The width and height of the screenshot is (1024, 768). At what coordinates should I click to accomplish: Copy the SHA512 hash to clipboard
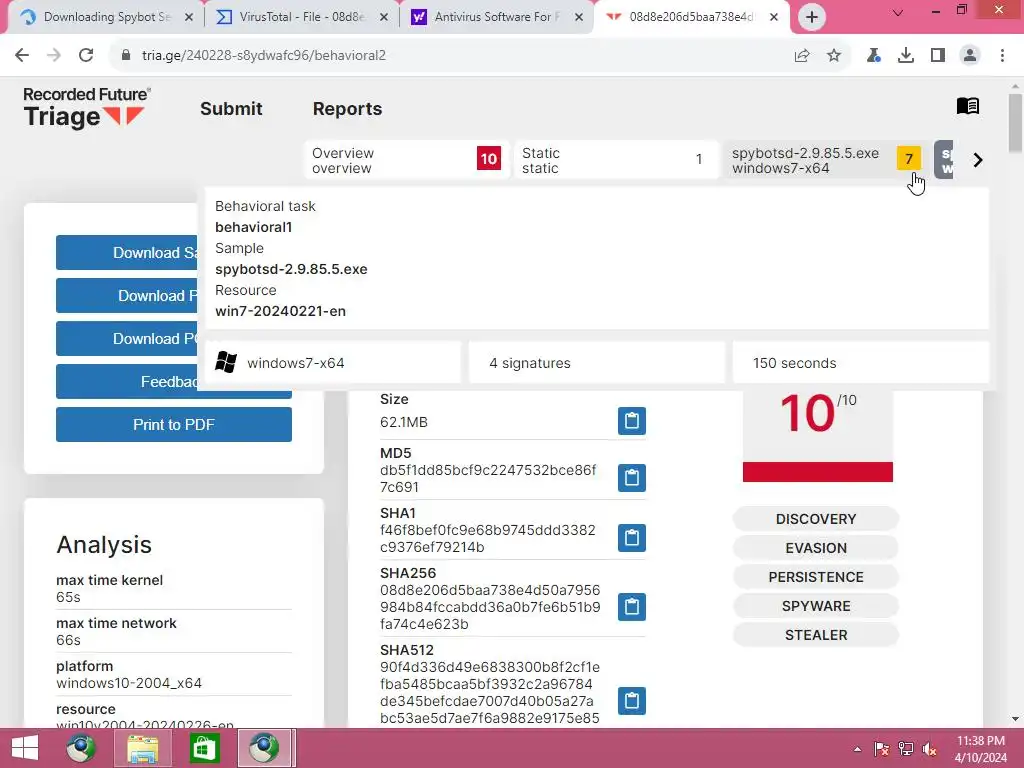632,701
